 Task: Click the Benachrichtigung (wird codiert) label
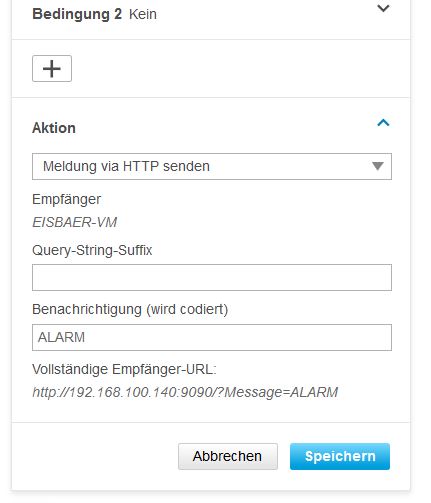(x=130, y=309)
